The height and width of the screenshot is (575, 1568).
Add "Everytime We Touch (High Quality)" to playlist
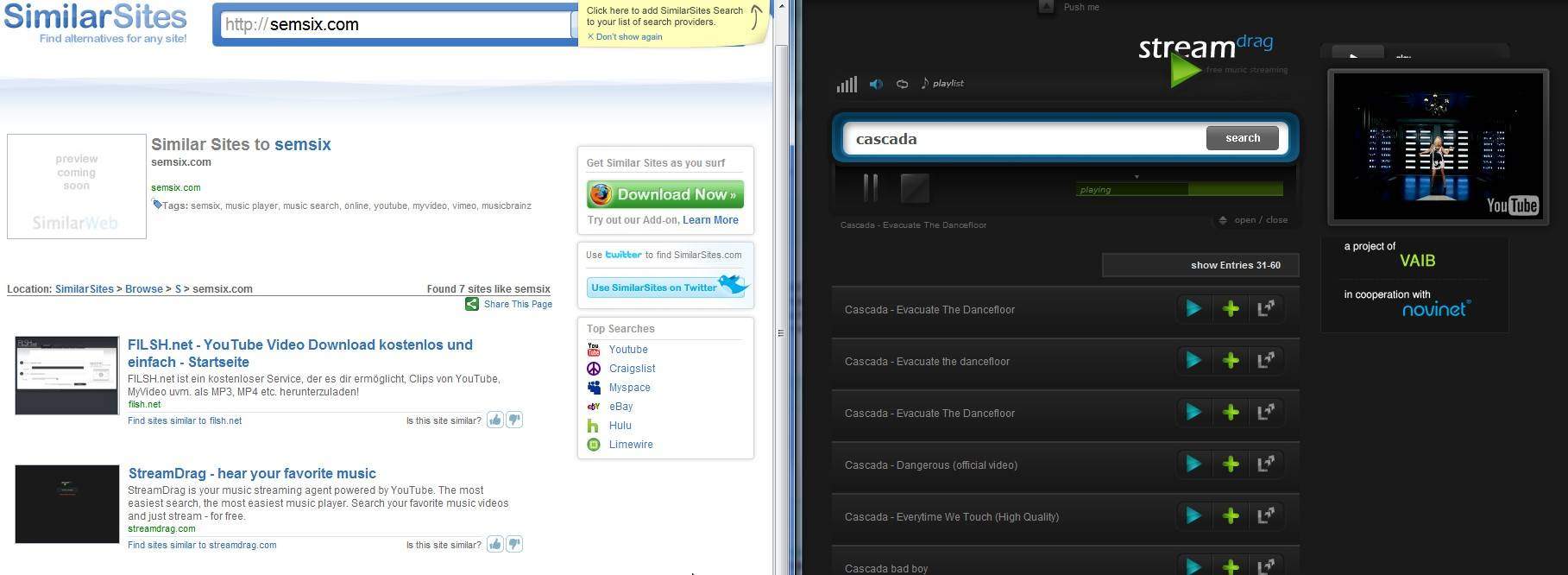[x=1231, y=515]
